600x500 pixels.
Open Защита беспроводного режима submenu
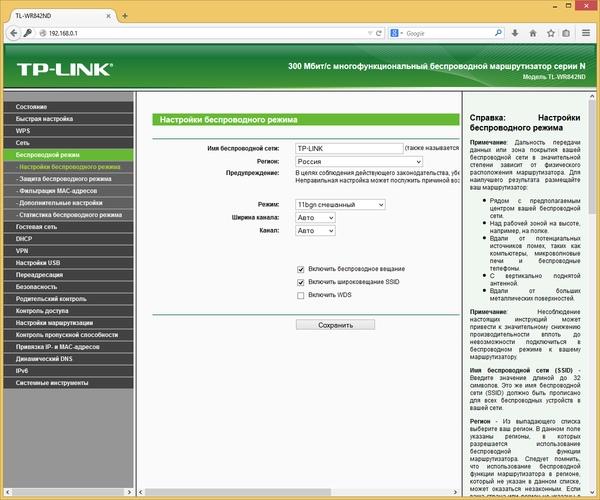tap(69, 179)
